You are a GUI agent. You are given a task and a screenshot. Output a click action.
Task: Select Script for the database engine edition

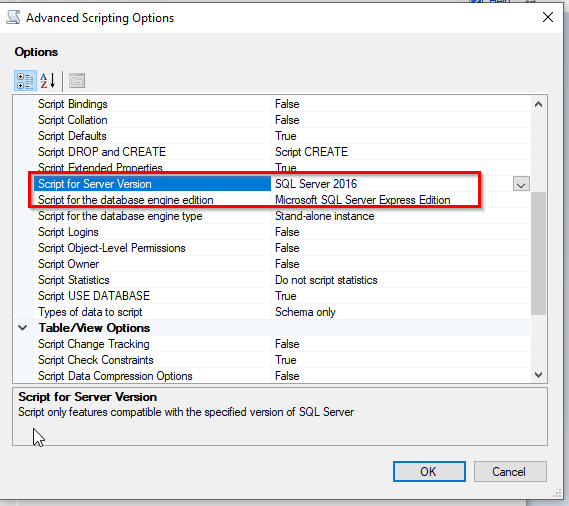tap(282, 200)
